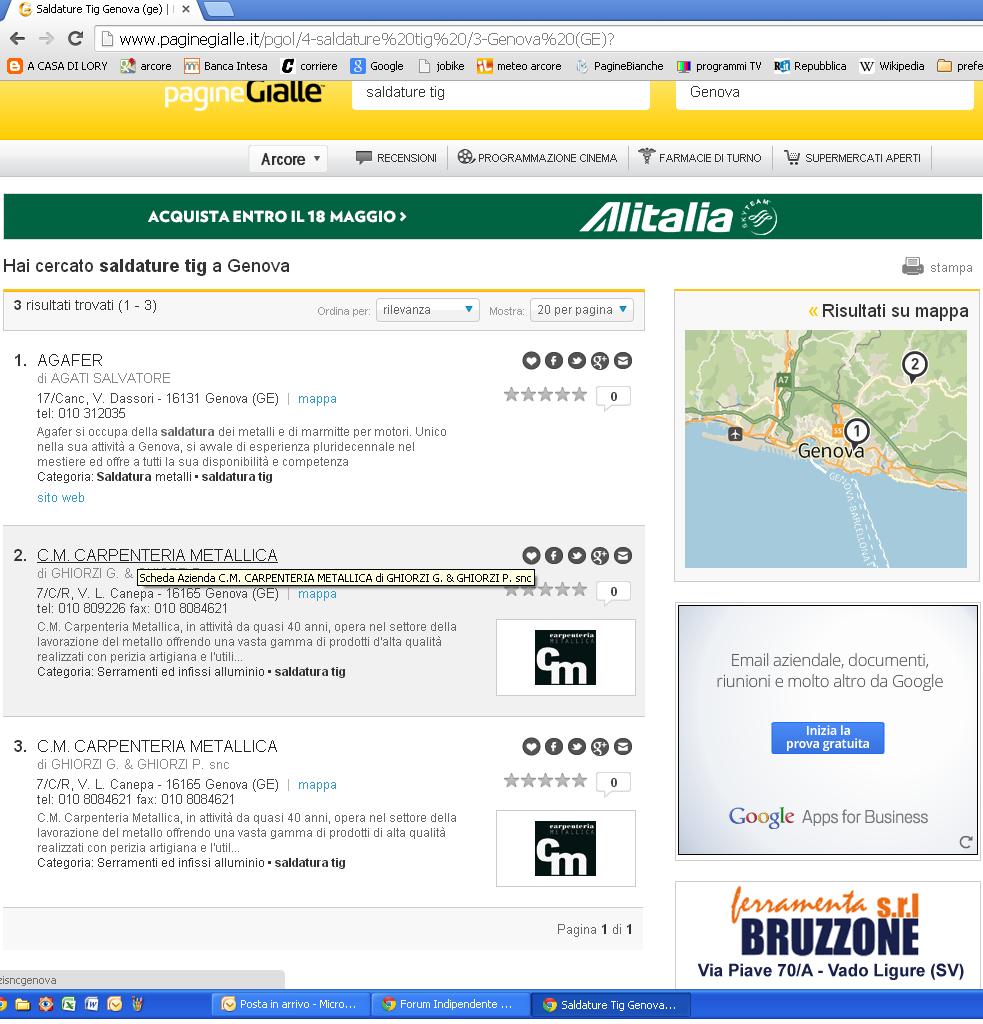Click mappa link for result 2
The image size is (983, 1024).
pos(317,594)
